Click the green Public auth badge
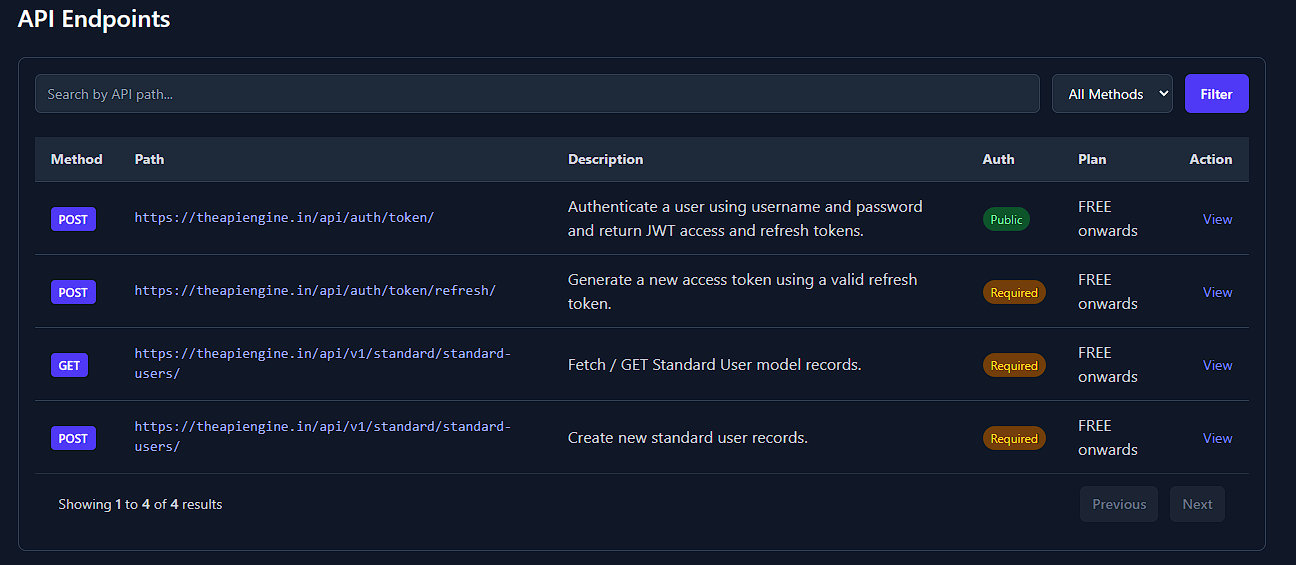 (1006, 220)
